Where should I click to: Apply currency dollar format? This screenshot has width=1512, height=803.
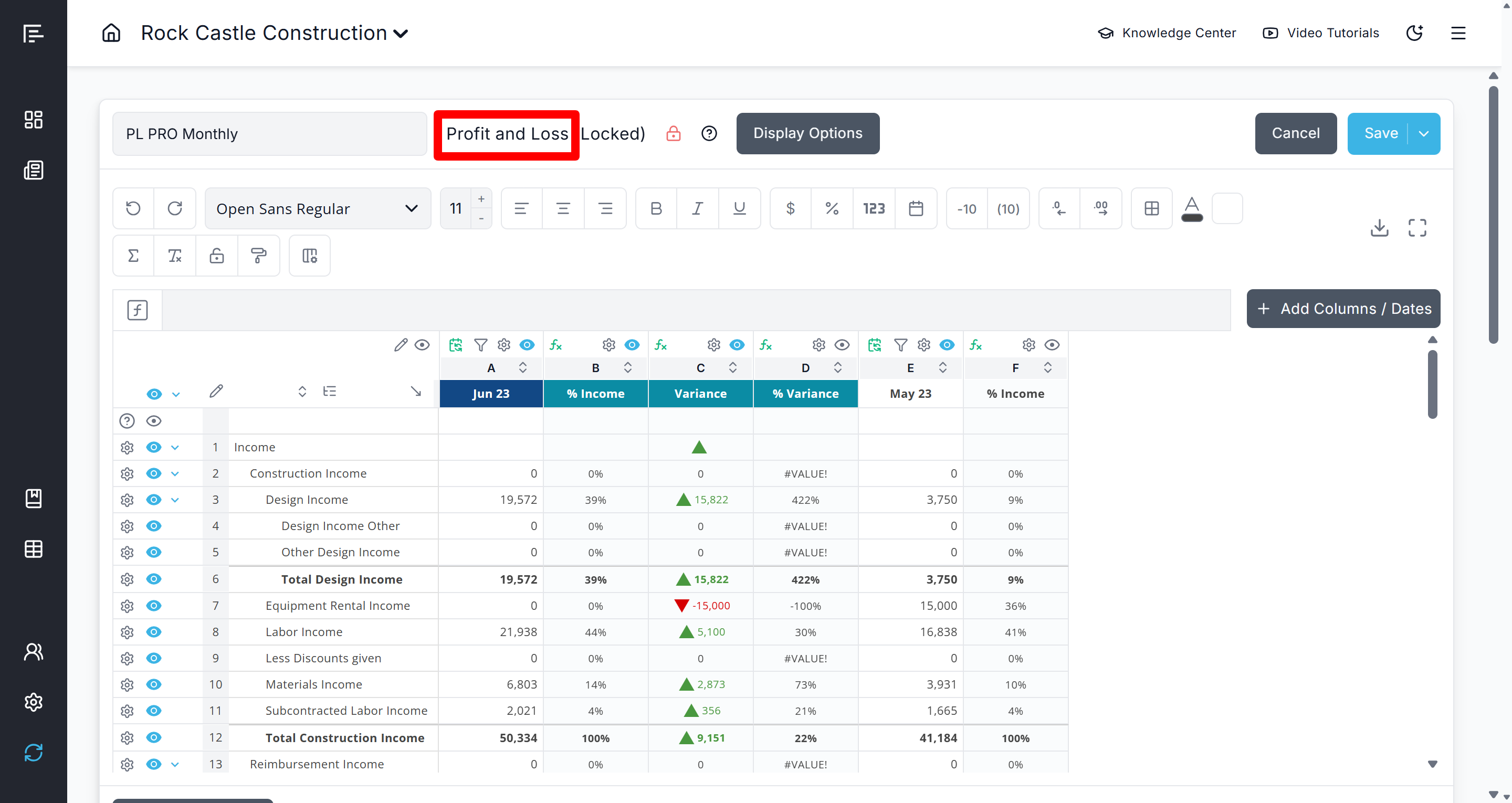(x=790, y=208)
